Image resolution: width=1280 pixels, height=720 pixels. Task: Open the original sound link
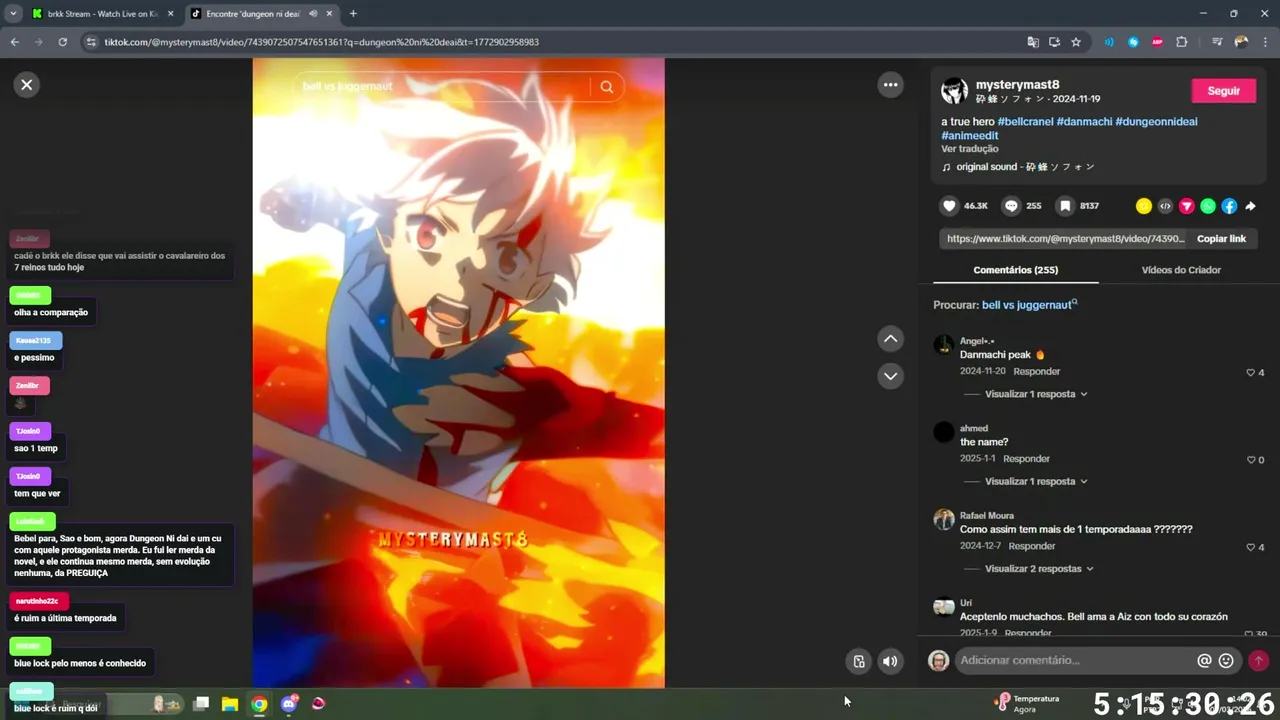pos(1025,167)
